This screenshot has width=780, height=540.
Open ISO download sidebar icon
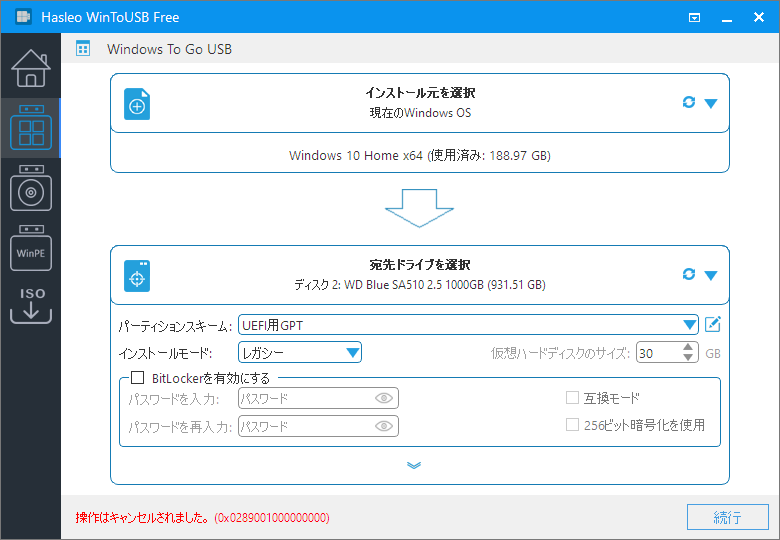click(31, 305)
